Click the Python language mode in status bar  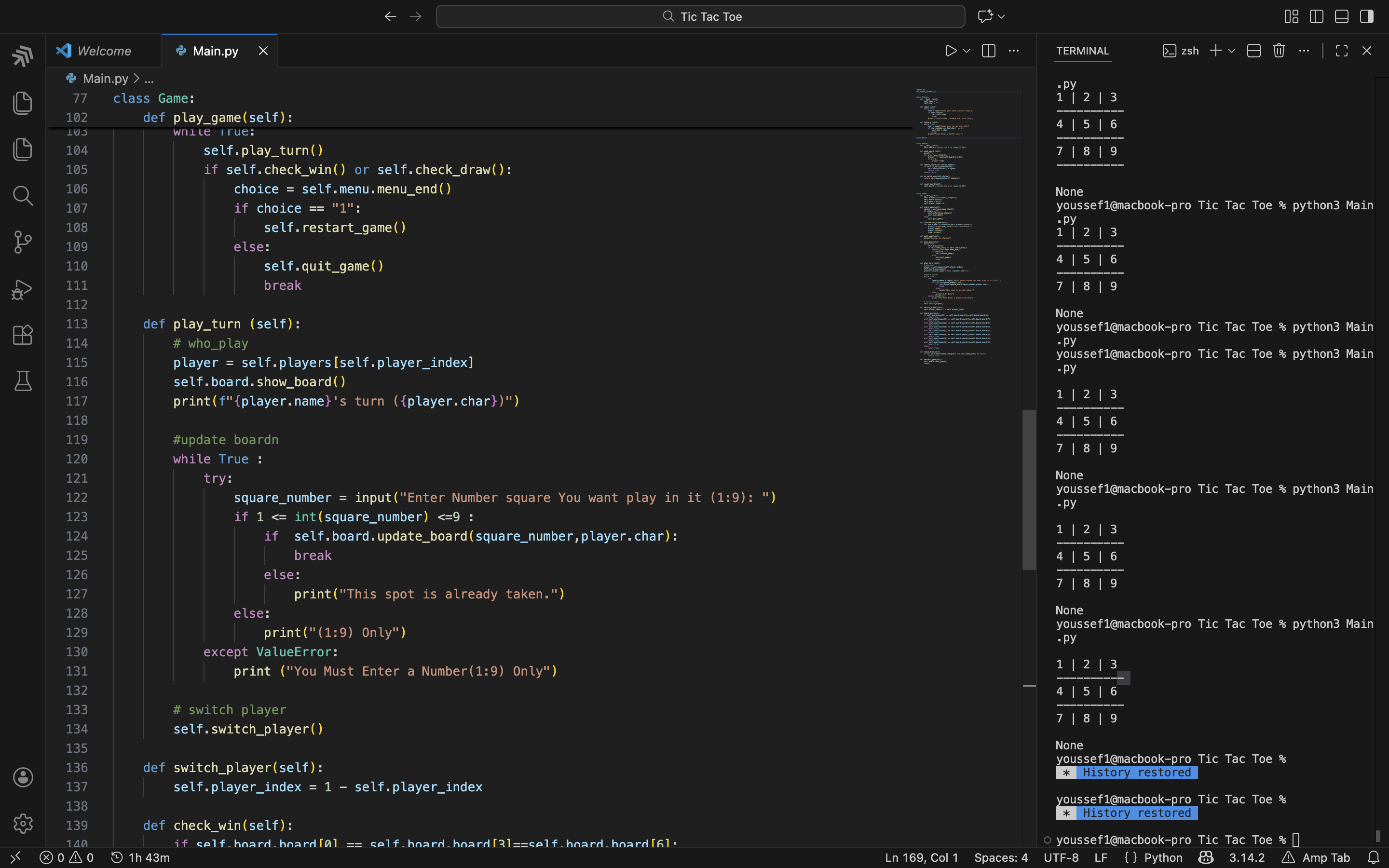click(x=1163, y=858)
